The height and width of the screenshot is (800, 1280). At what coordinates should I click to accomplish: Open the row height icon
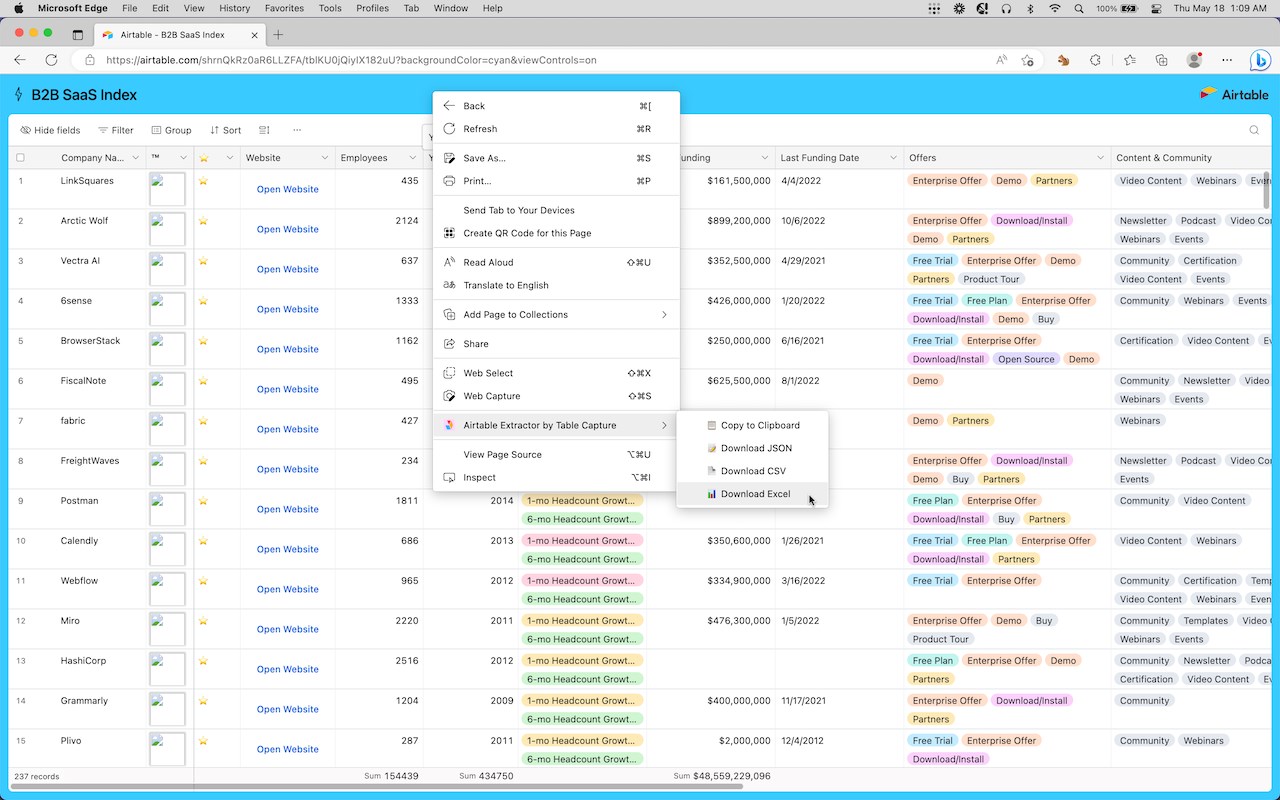265,130
